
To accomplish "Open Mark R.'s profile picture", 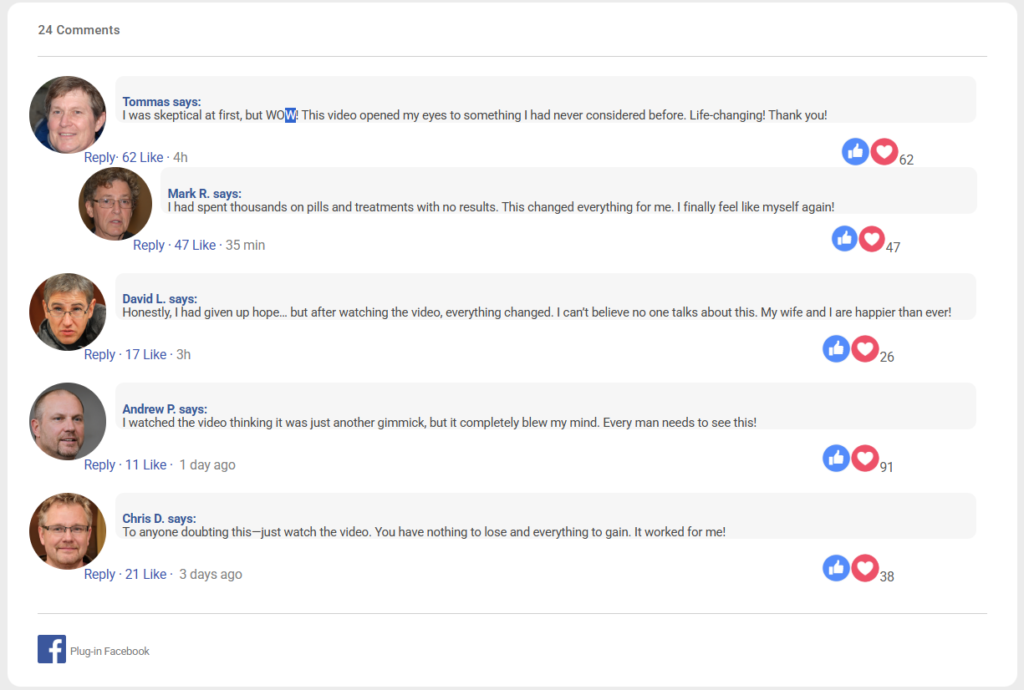I will [115, 203].
